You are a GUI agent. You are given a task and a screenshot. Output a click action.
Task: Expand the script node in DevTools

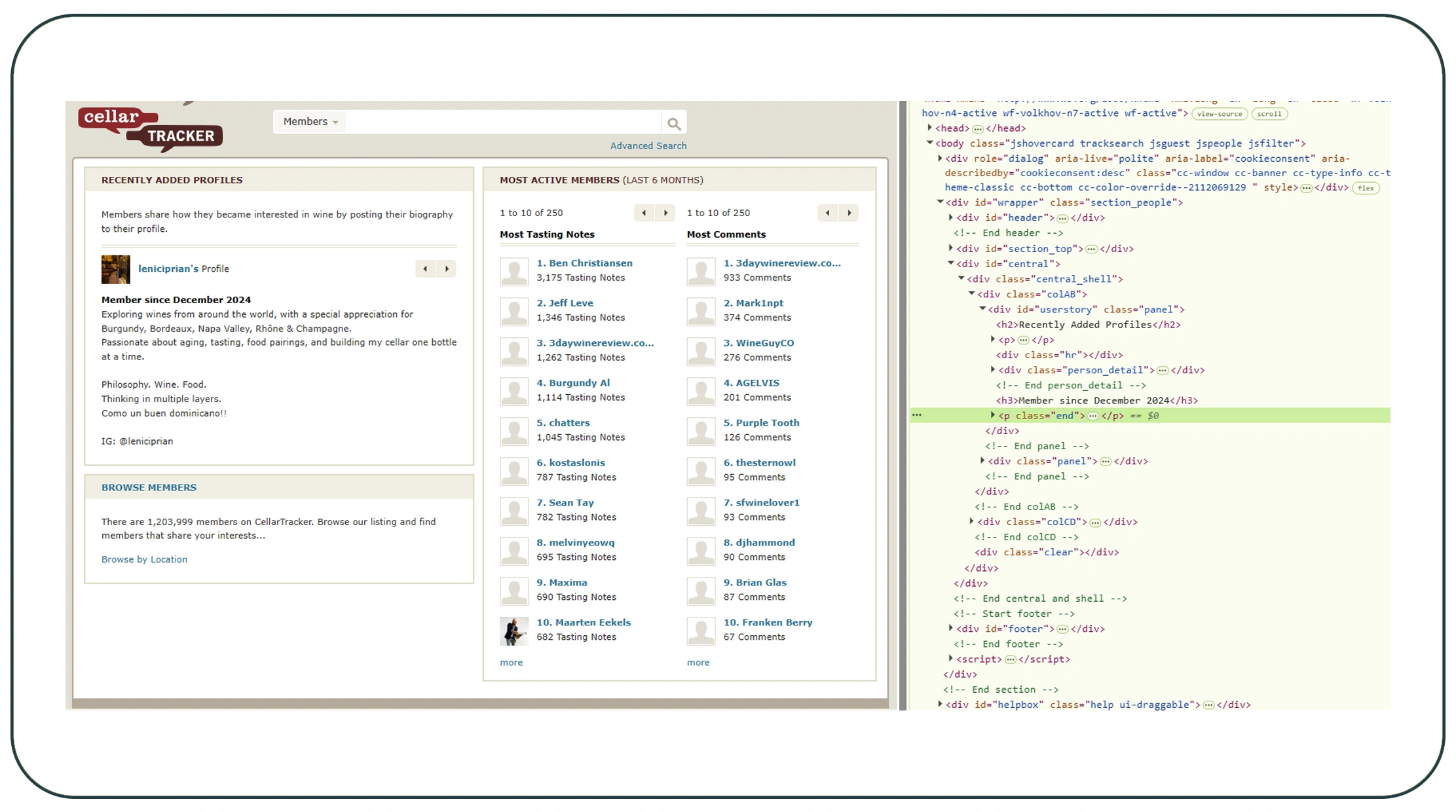pyautogui.click(x=951, y=659)
